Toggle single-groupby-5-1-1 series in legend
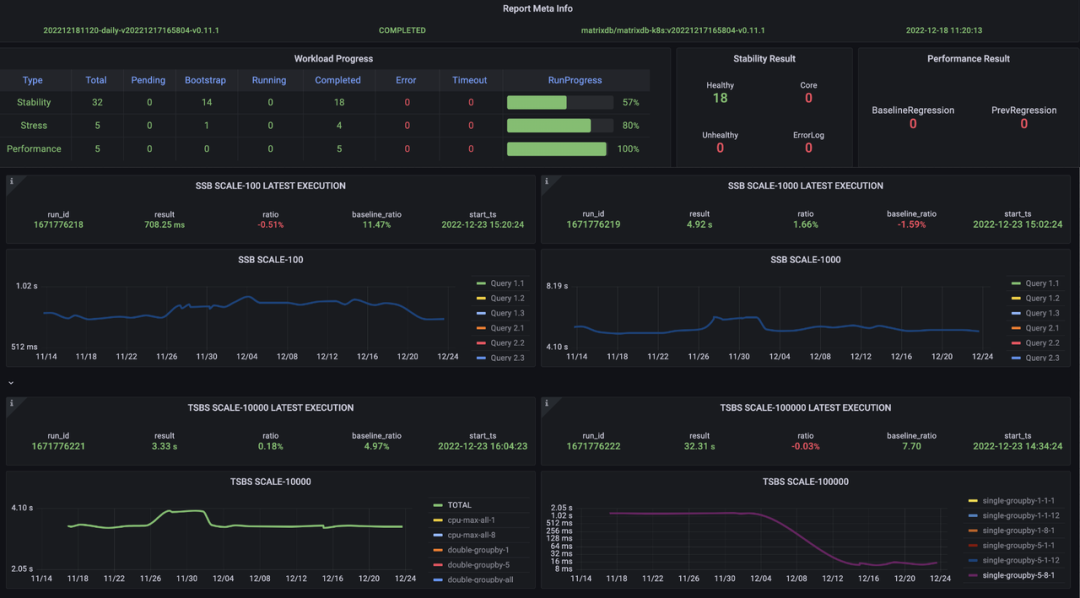Image resolution: width=1080 pixels, height=598 pixels. pos(1019,546)
